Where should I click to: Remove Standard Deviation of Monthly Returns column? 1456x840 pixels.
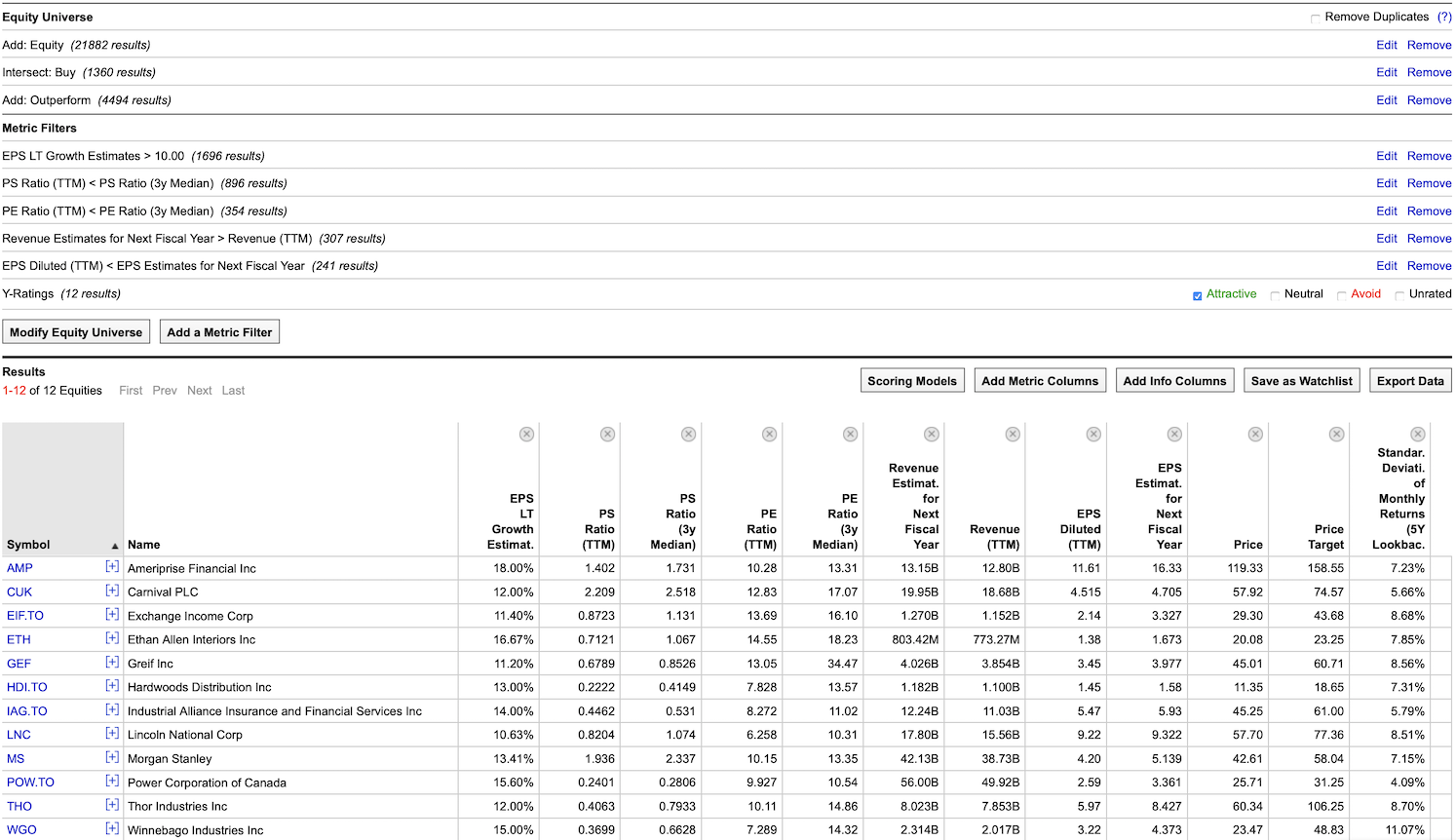click(x=1418, y=434)
